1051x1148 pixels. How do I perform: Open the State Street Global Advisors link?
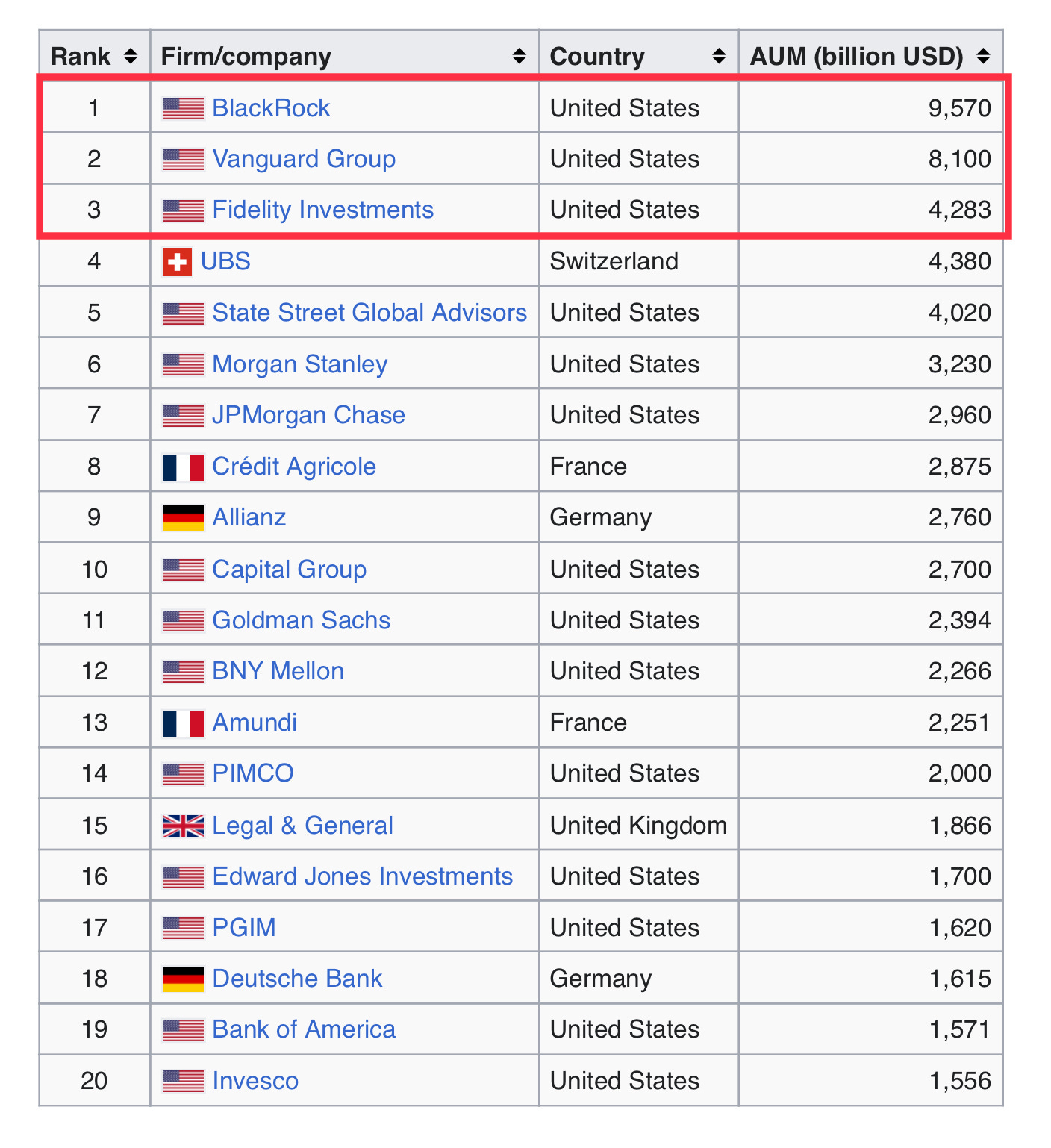pyautogui.click(x=369, y=313)
